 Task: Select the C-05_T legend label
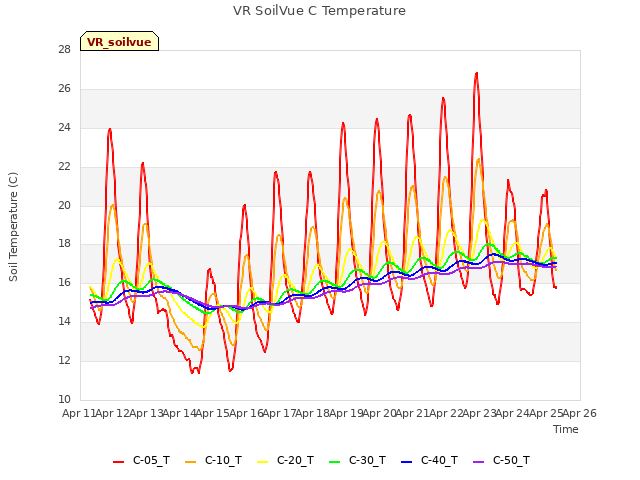[151, 460]
